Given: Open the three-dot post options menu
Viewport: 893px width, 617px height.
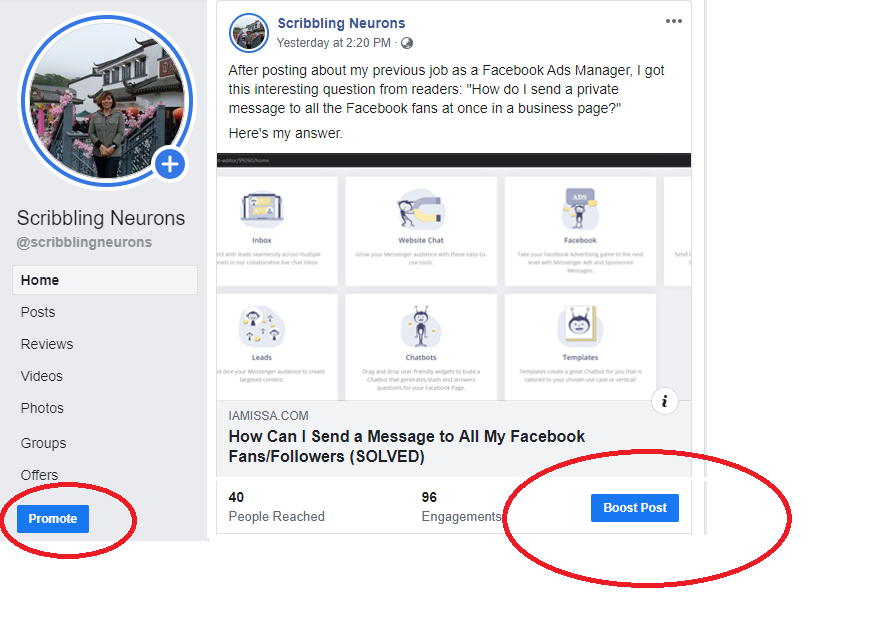Looking at the screenshot, I should (674, 21).
